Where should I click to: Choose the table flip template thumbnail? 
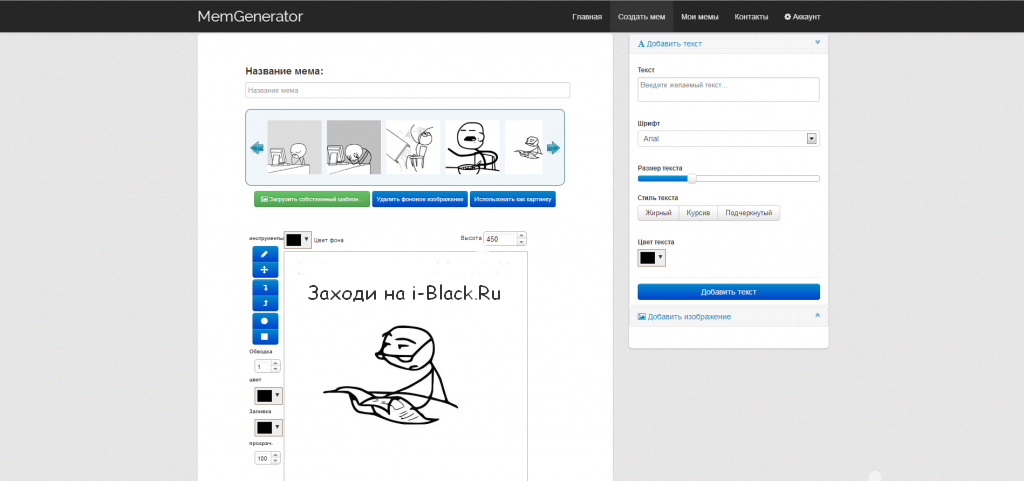(x=413, y=147)
